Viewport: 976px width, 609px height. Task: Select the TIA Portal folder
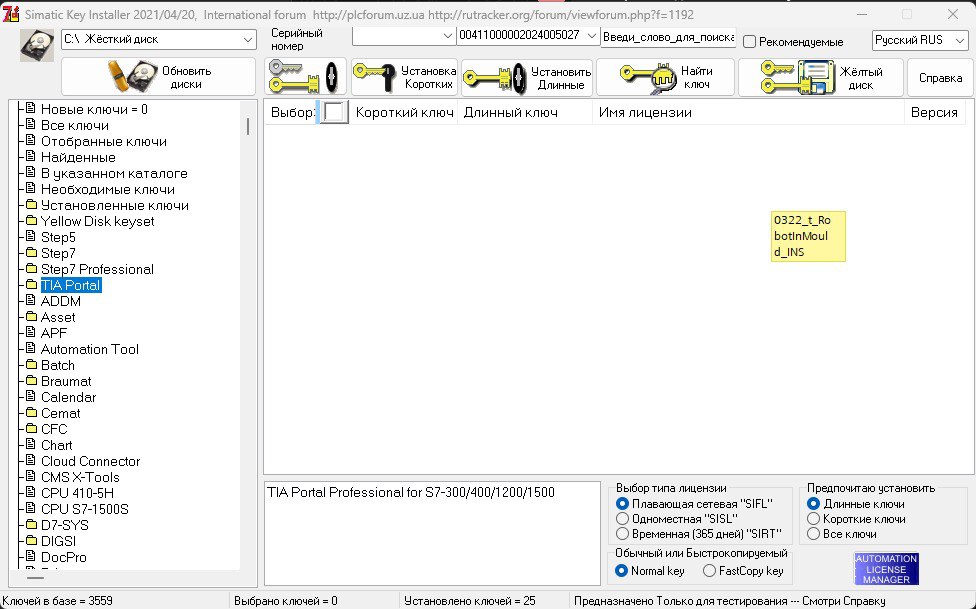coord(70,285)
